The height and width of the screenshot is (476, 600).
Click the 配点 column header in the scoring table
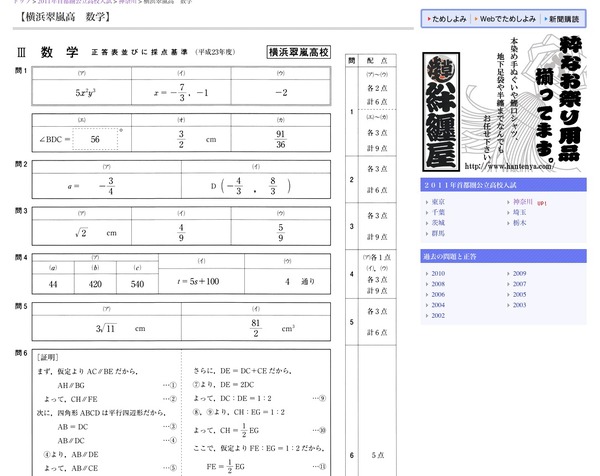click(x=377, y=60)
